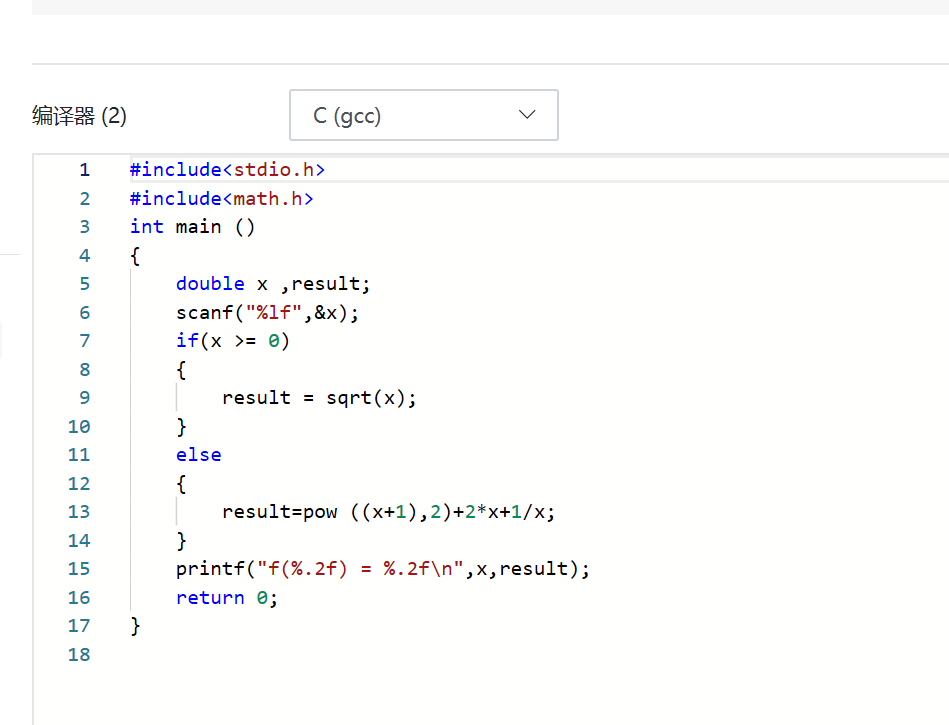Click the opening brace on line 12
Screen dimensions: 949x725
pyautogui.click(x=181, y=484)
